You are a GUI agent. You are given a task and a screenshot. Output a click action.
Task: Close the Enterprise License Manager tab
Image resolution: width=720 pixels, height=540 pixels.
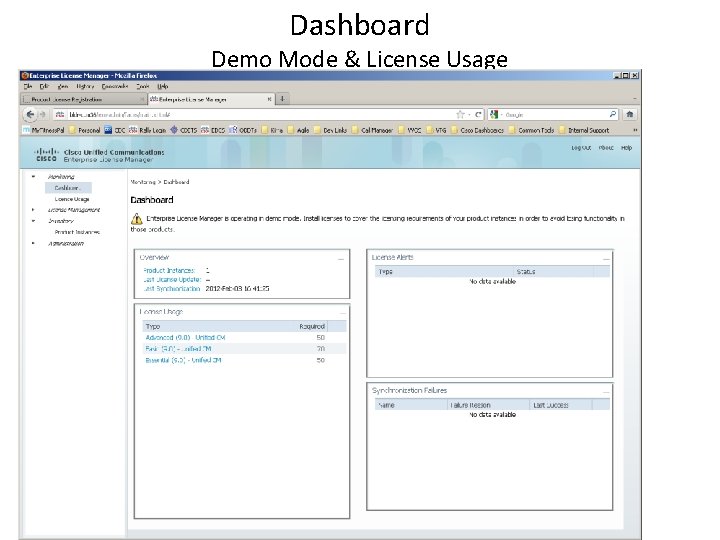[x=270, y=99]
